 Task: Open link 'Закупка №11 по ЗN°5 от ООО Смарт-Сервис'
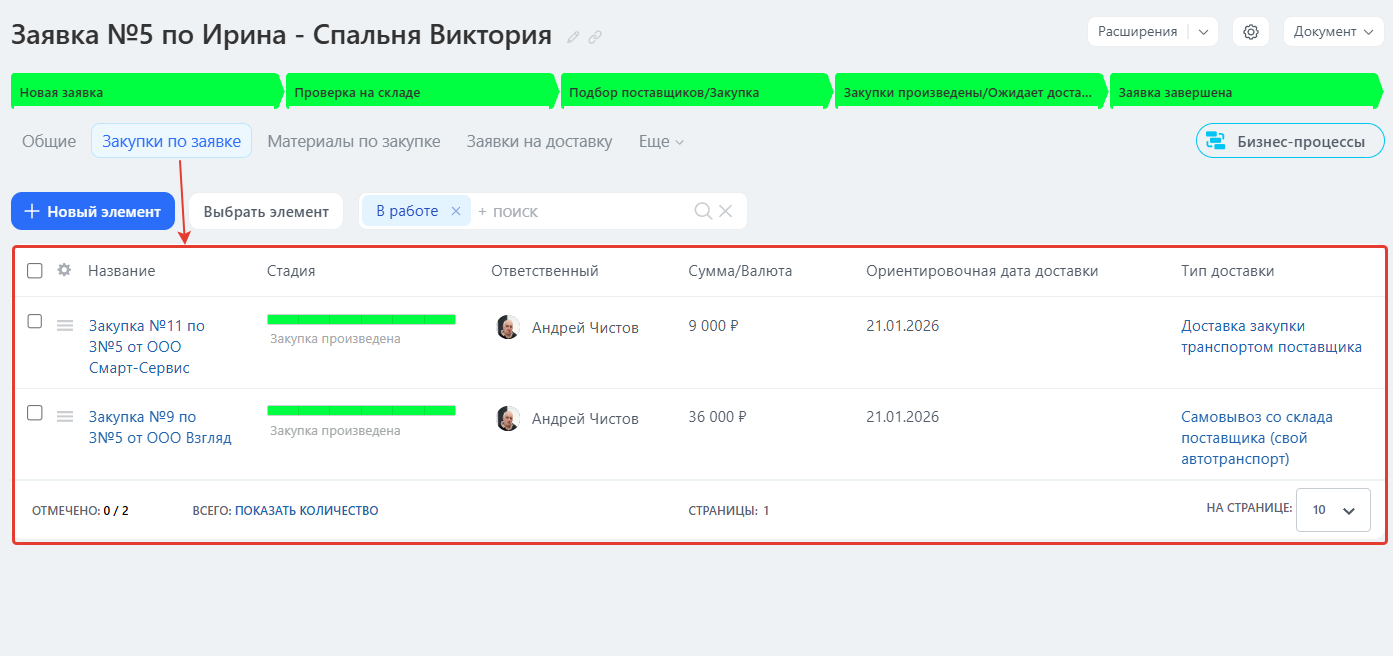click(146, 347)
